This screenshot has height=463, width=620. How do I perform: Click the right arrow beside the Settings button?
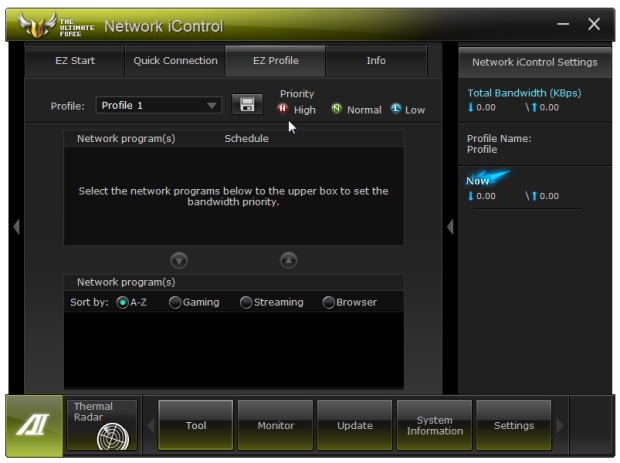click(560, 426)
